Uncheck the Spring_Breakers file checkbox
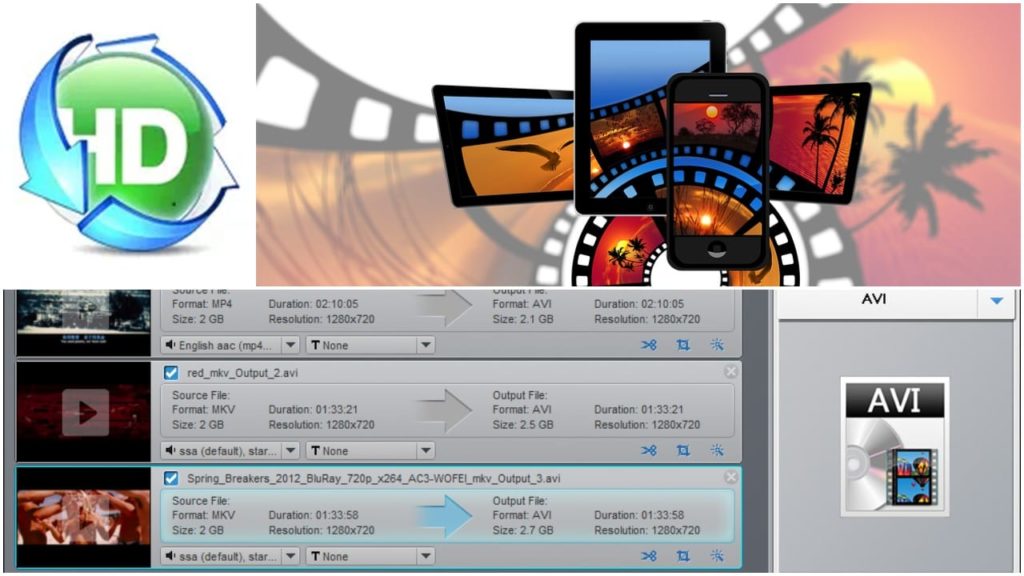 (x=171, y=479)
